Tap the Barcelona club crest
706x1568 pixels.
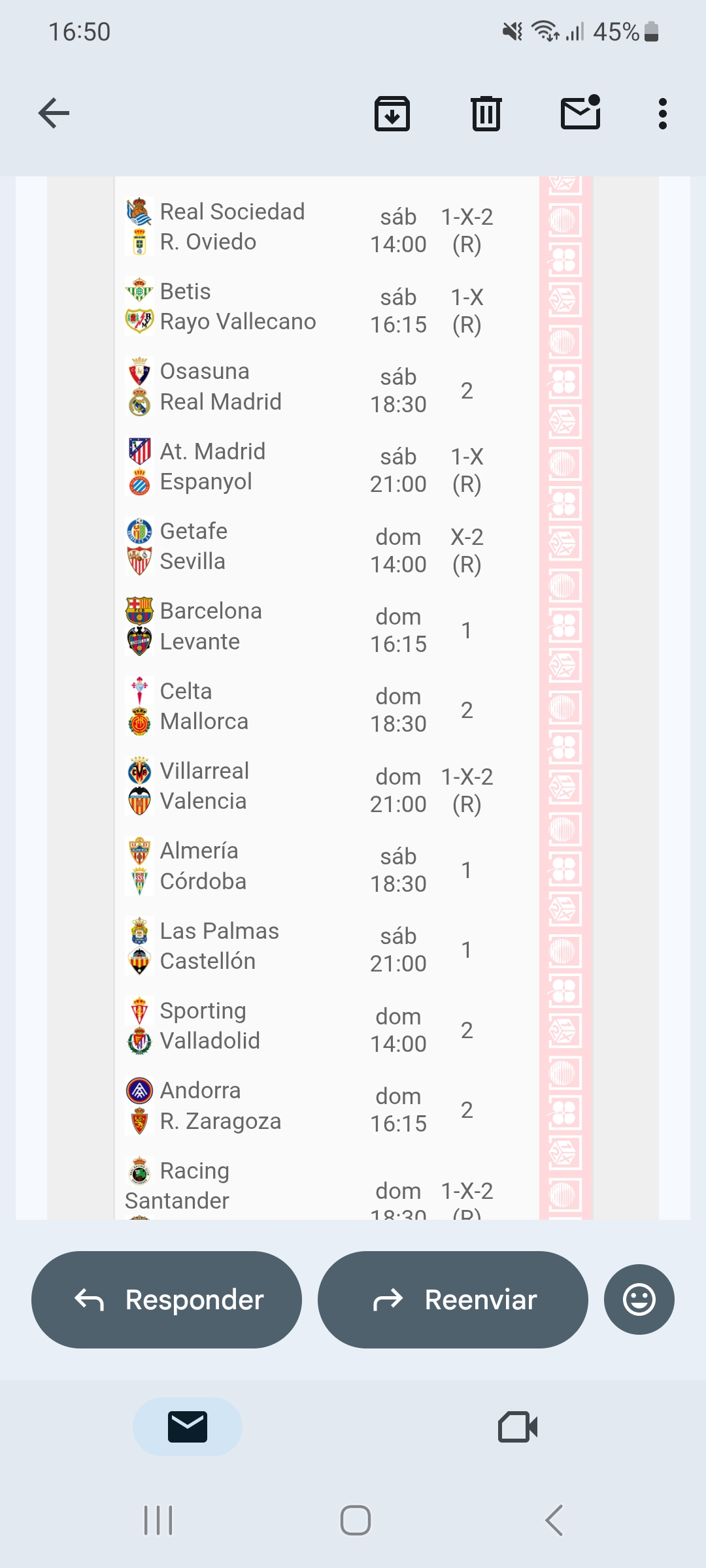139,611
